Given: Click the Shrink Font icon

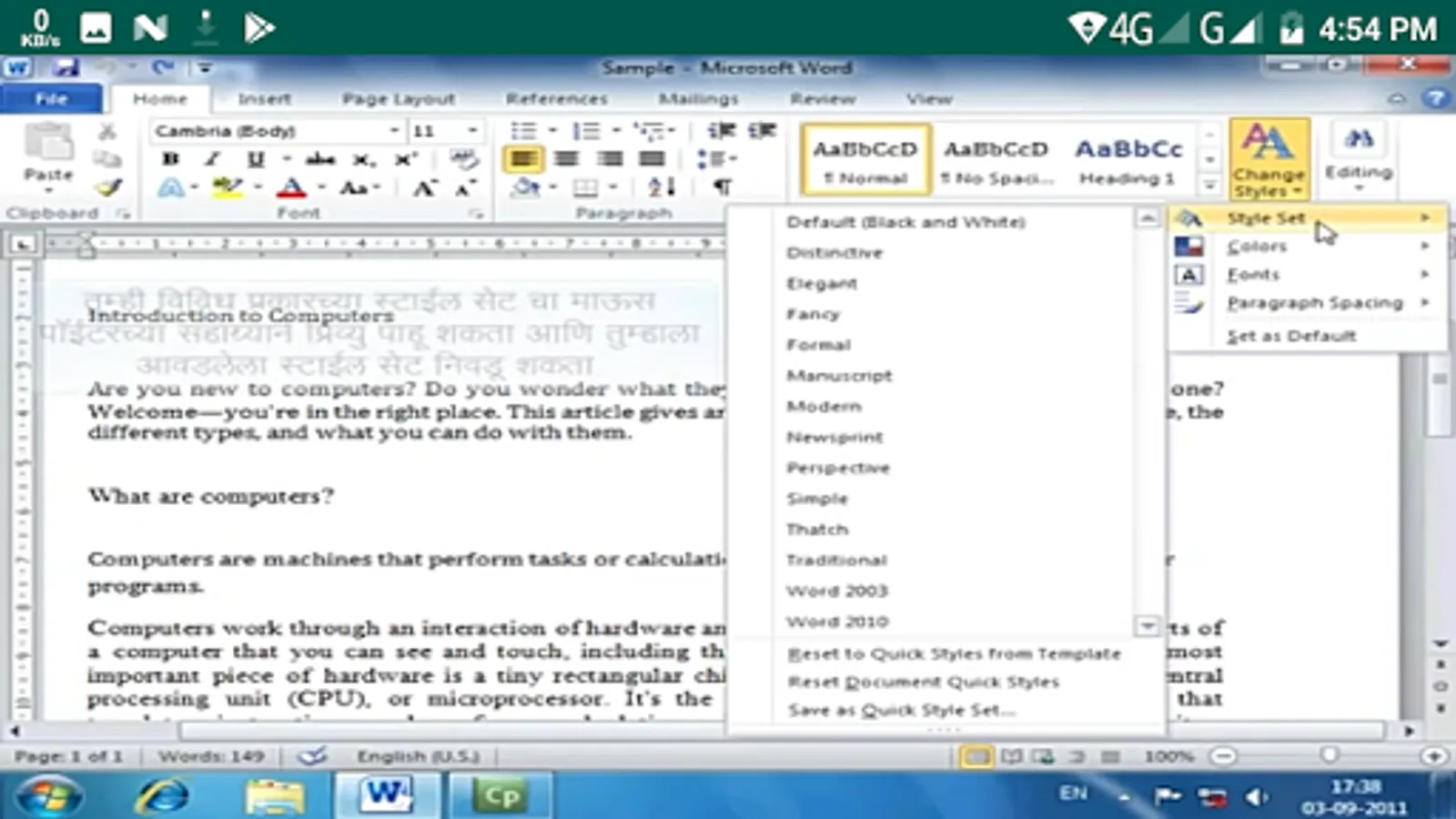Looking at the screenshot, I should click(x=465, y=188).
